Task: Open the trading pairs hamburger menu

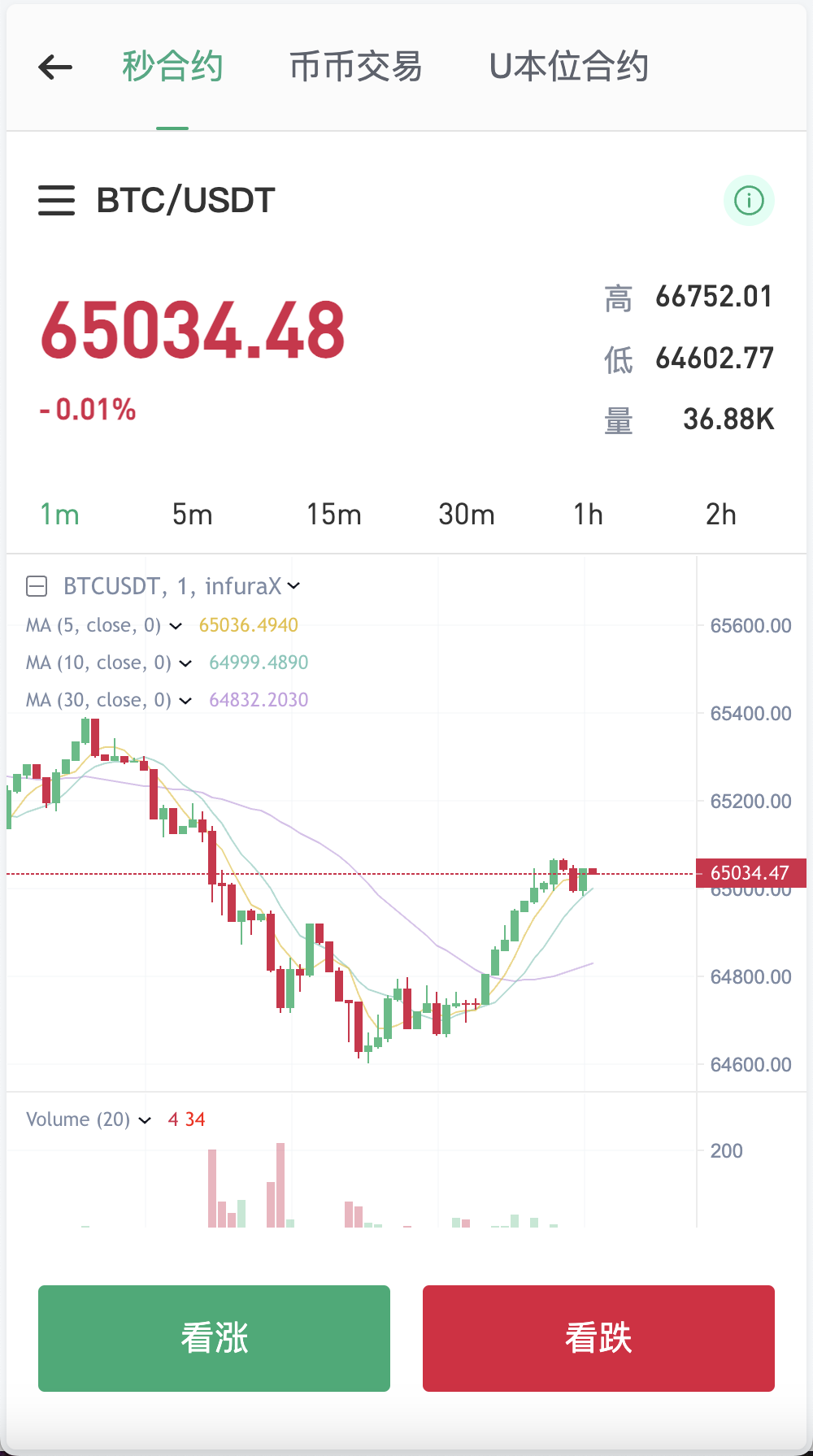Action: tap(55, 200)
